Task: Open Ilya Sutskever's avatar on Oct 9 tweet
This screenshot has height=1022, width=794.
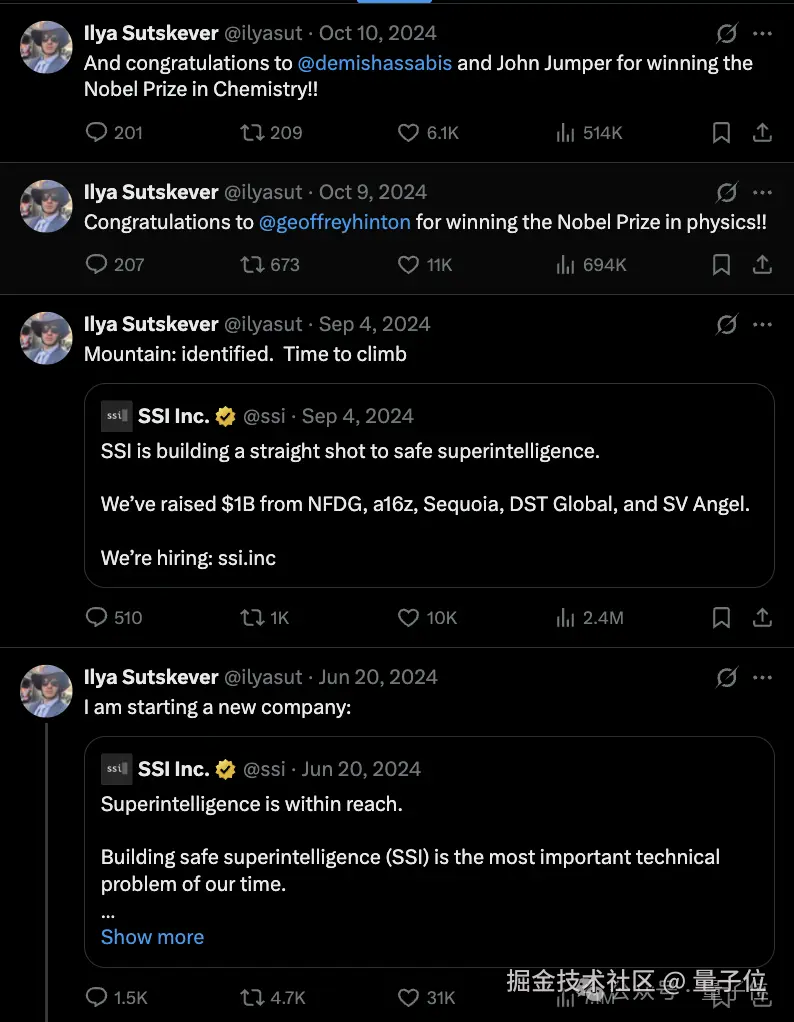Action: point(46,206)
